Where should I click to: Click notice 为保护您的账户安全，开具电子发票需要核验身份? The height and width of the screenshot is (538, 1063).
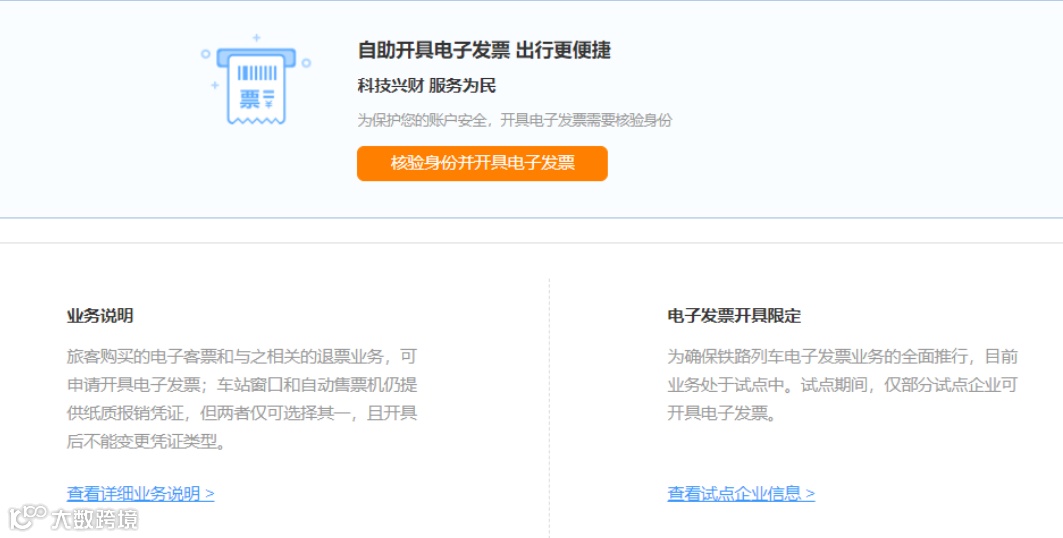coord(515,121)
